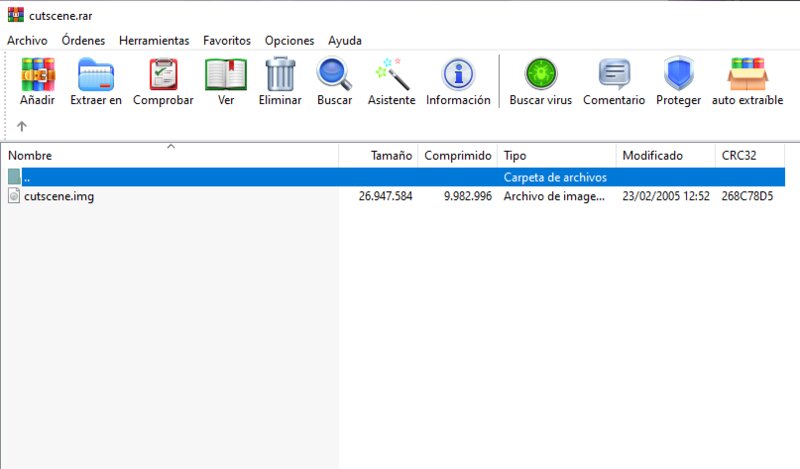Create auto extraíble archive
Image resolution: width=800 pixels, height=469 pixels.
coord(747,75)
